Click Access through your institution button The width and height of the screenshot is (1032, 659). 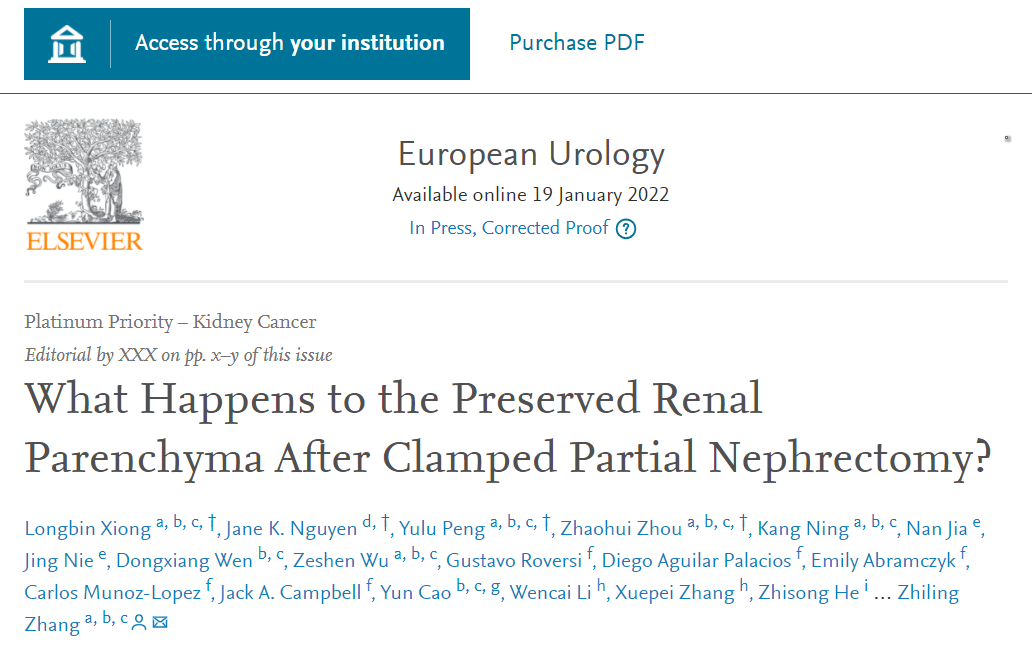(247, 44)
